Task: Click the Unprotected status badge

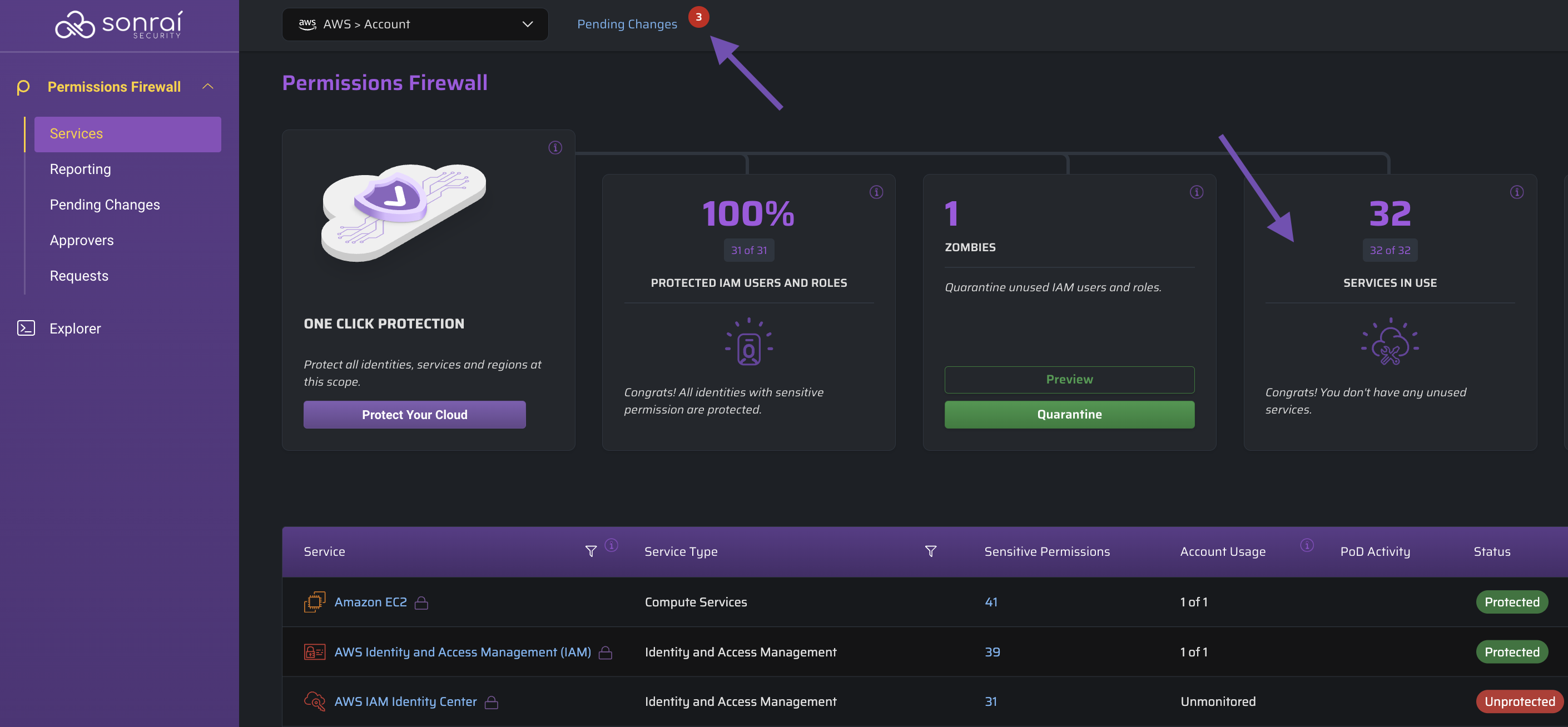Action: coord(1519,701)
